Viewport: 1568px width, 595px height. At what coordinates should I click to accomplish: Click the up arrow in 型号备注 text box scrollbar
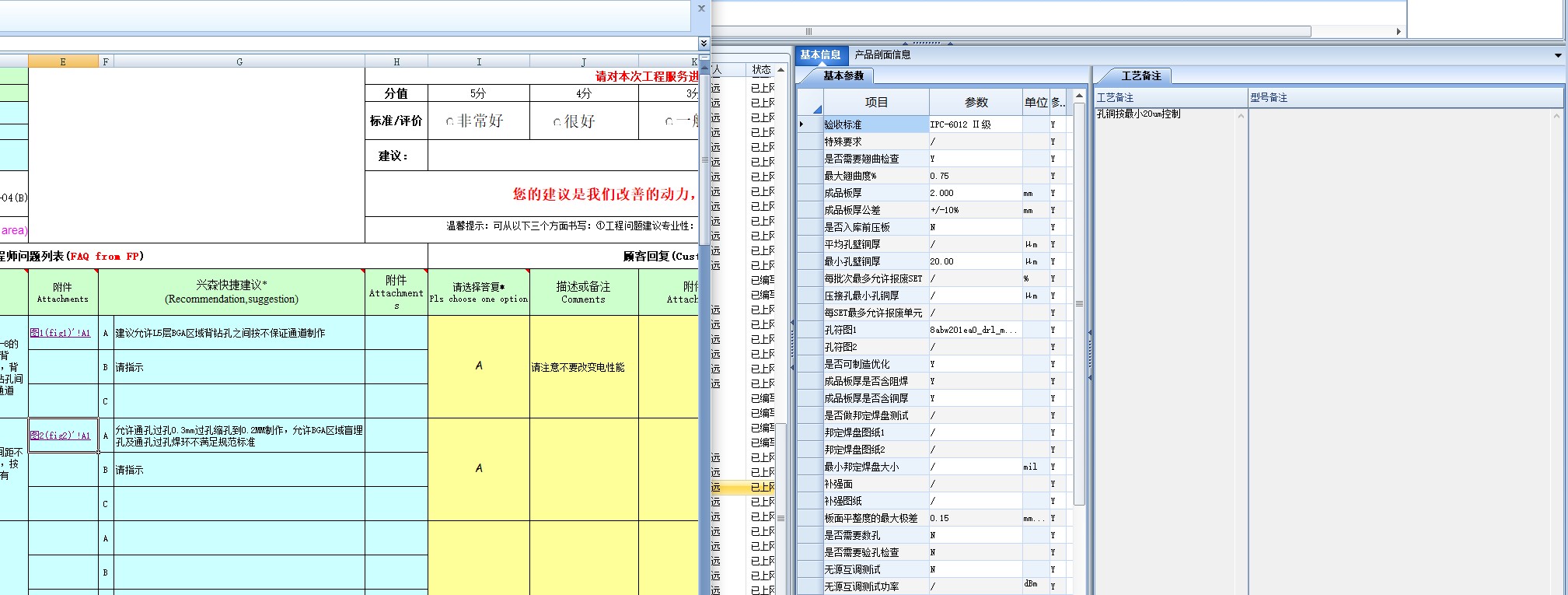point(1556,116)
